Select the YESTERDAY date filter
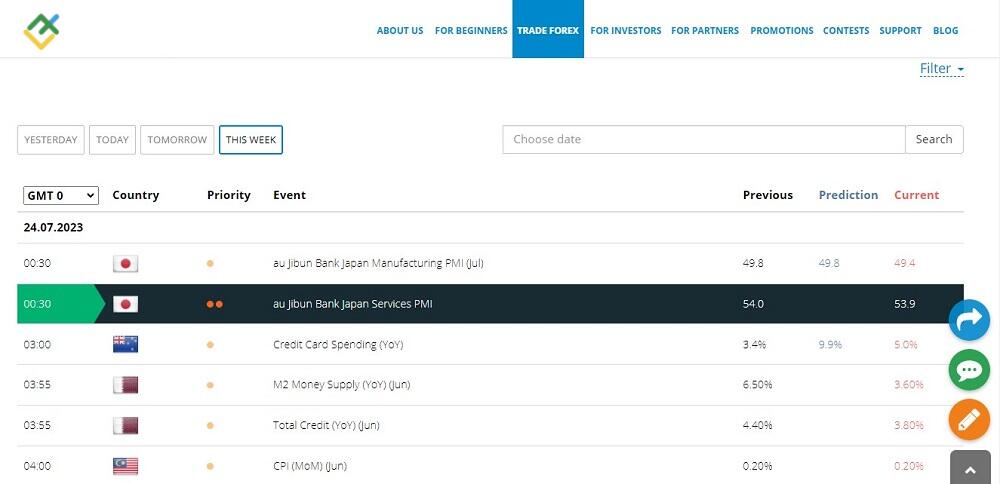 coord(51,140)
